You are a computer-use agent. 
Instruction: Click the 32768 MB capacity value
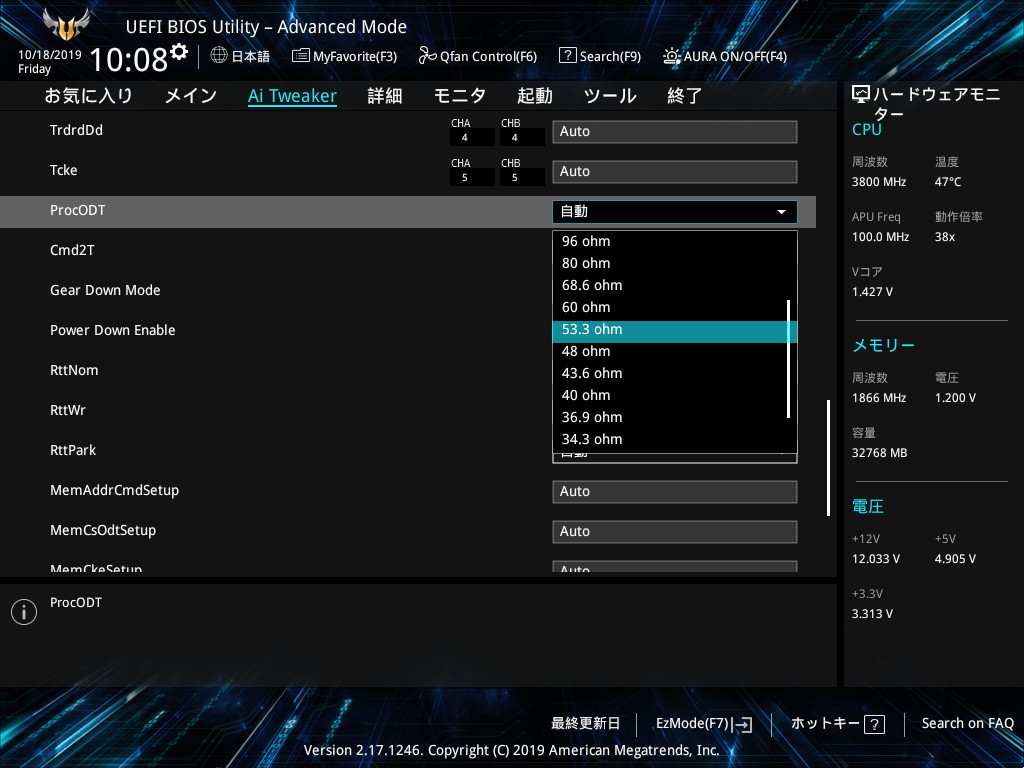[x=880, y=453]
